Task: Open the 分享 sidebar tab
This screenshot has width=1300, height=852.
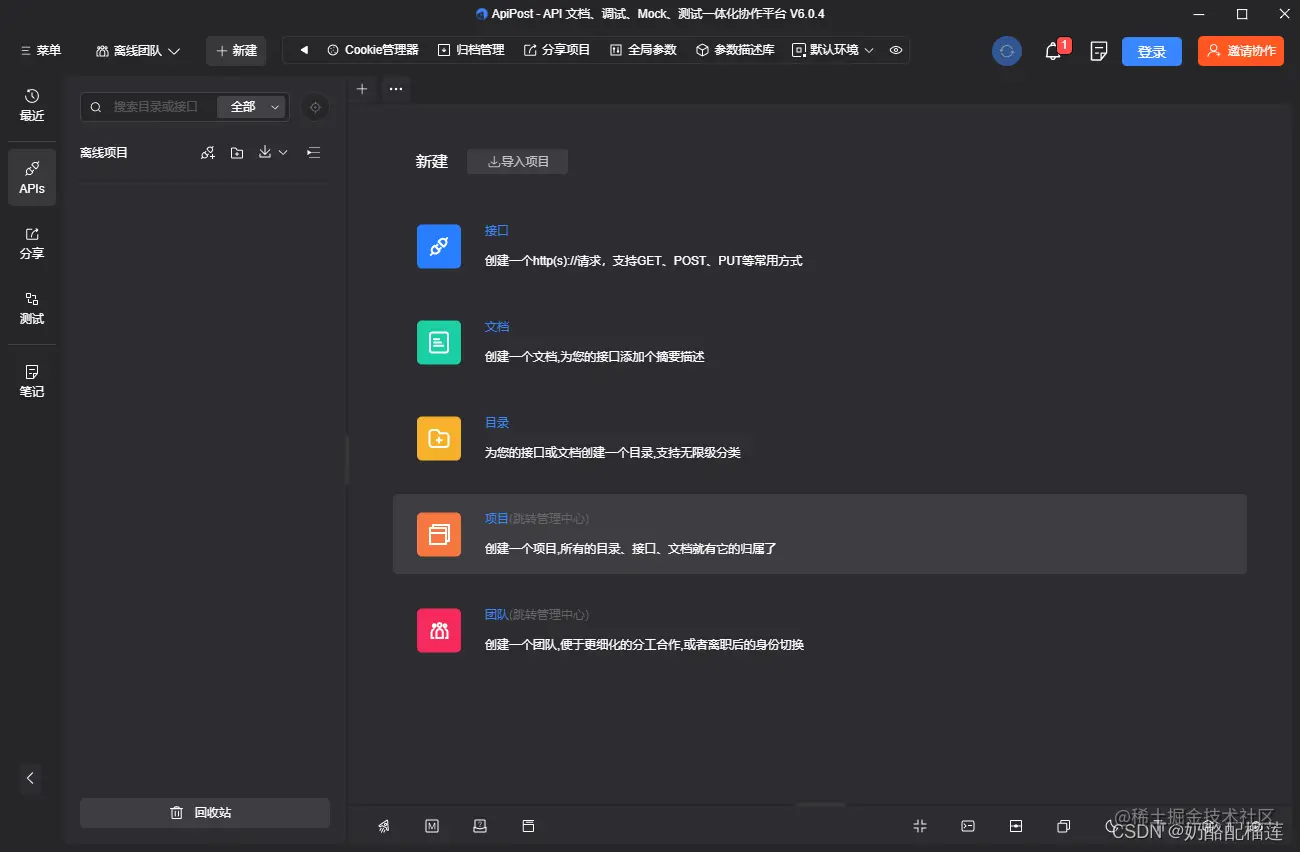Action: 32,244
